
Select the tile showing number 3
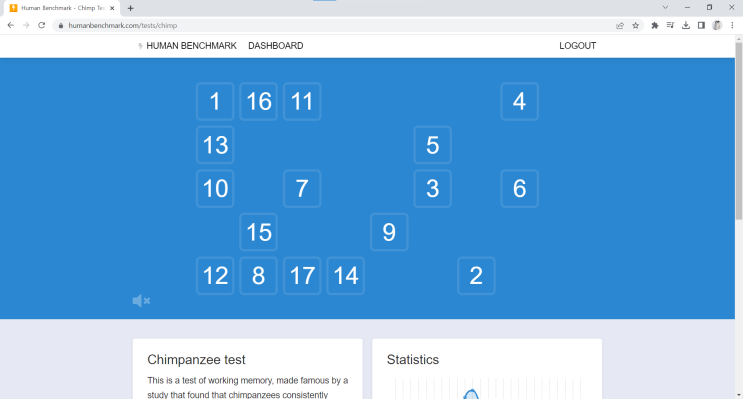pyautogui.click(x=433, y=189)
